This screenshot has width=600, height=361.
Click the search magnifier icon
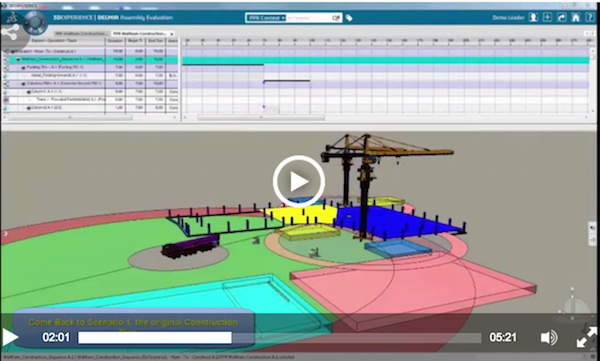coord(336,18)
